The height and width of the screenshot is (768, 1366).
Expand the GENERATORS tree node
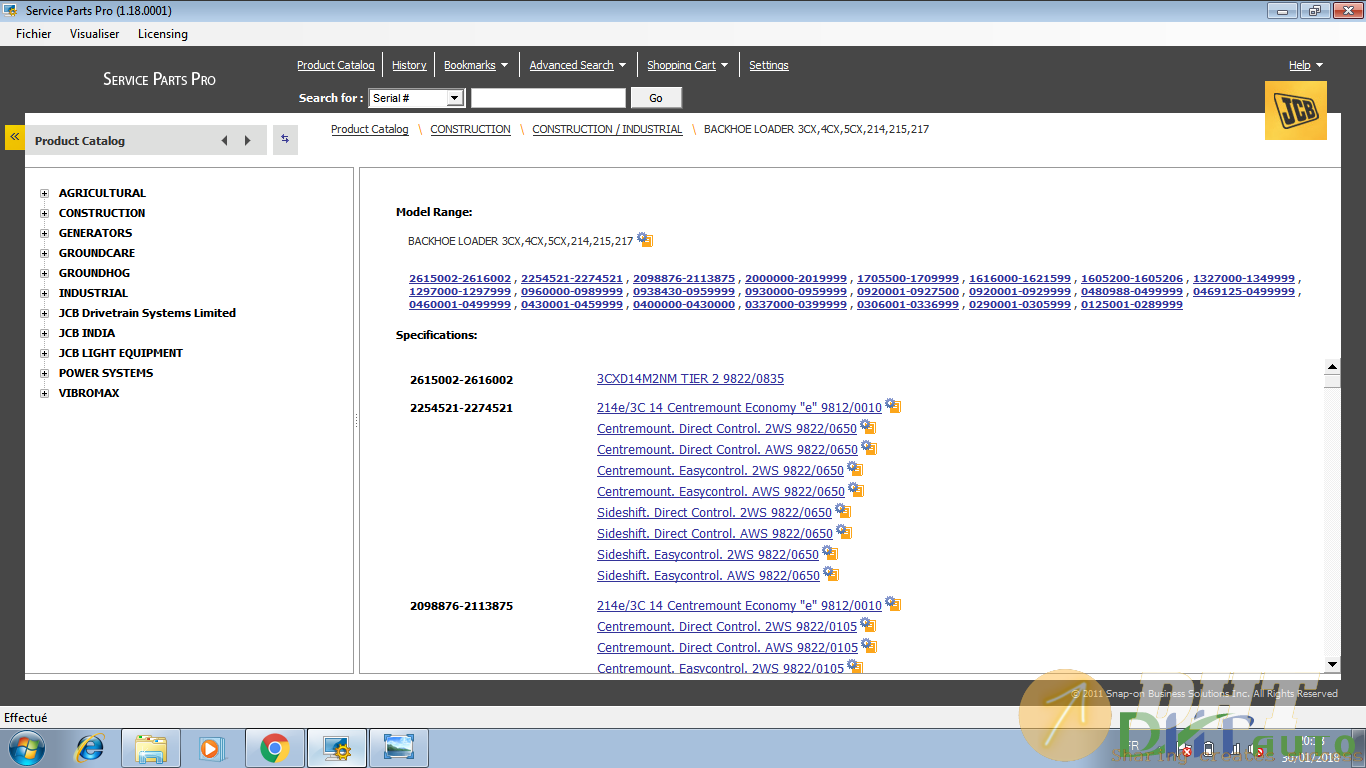pyautogui.click(x=44, y=233)
